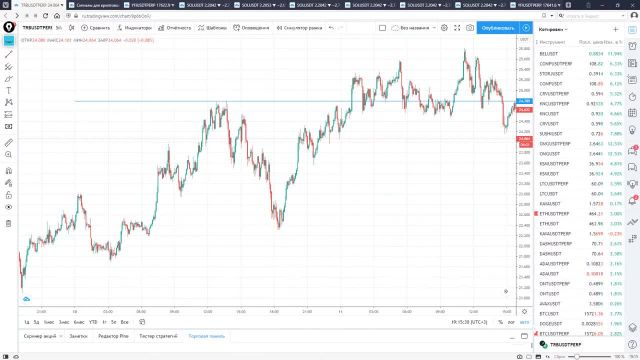Create an alert via Оповещения
The width and height of the screenshot is (640, 360).
pos(251,28)
